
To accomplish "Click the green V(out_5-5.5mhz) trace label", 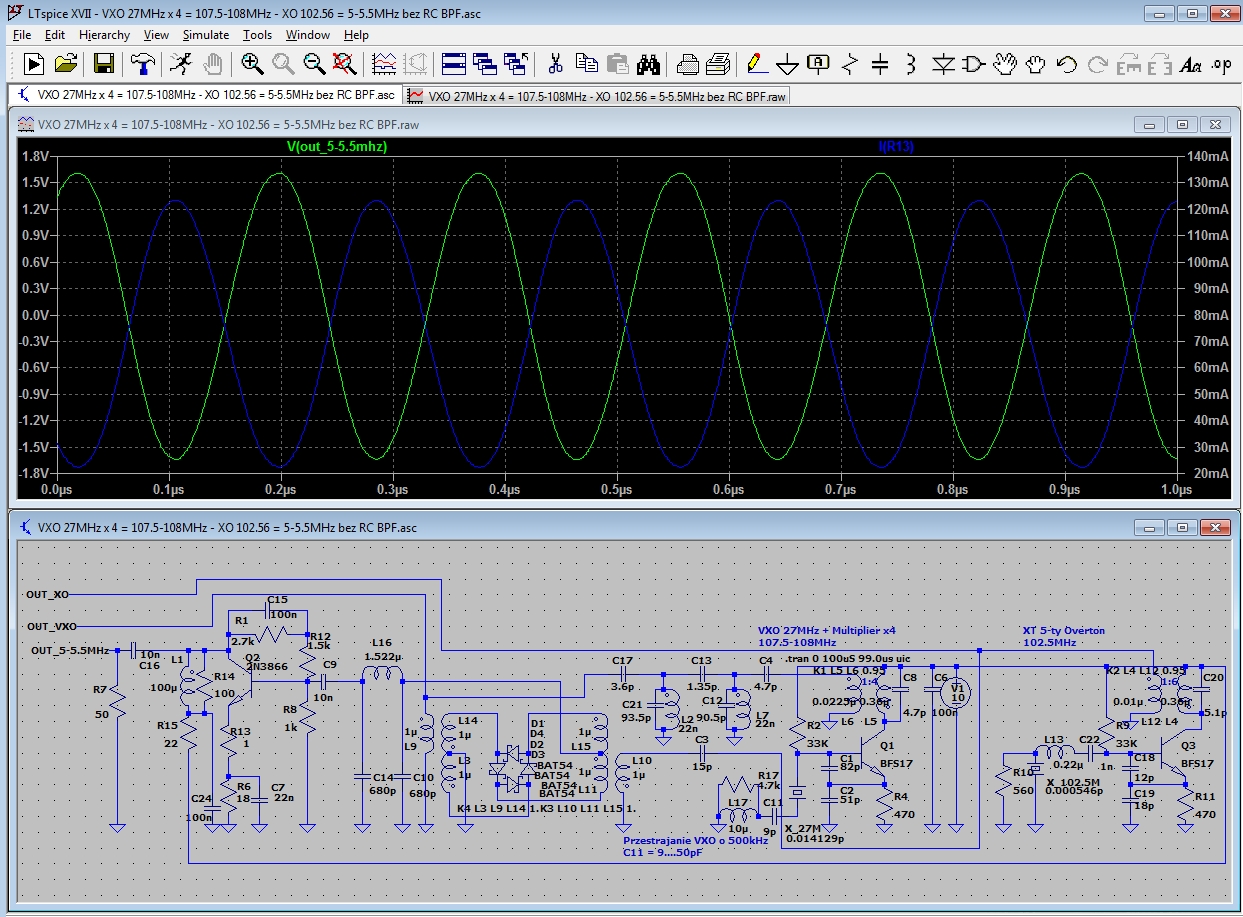I will tap(337, 147).
